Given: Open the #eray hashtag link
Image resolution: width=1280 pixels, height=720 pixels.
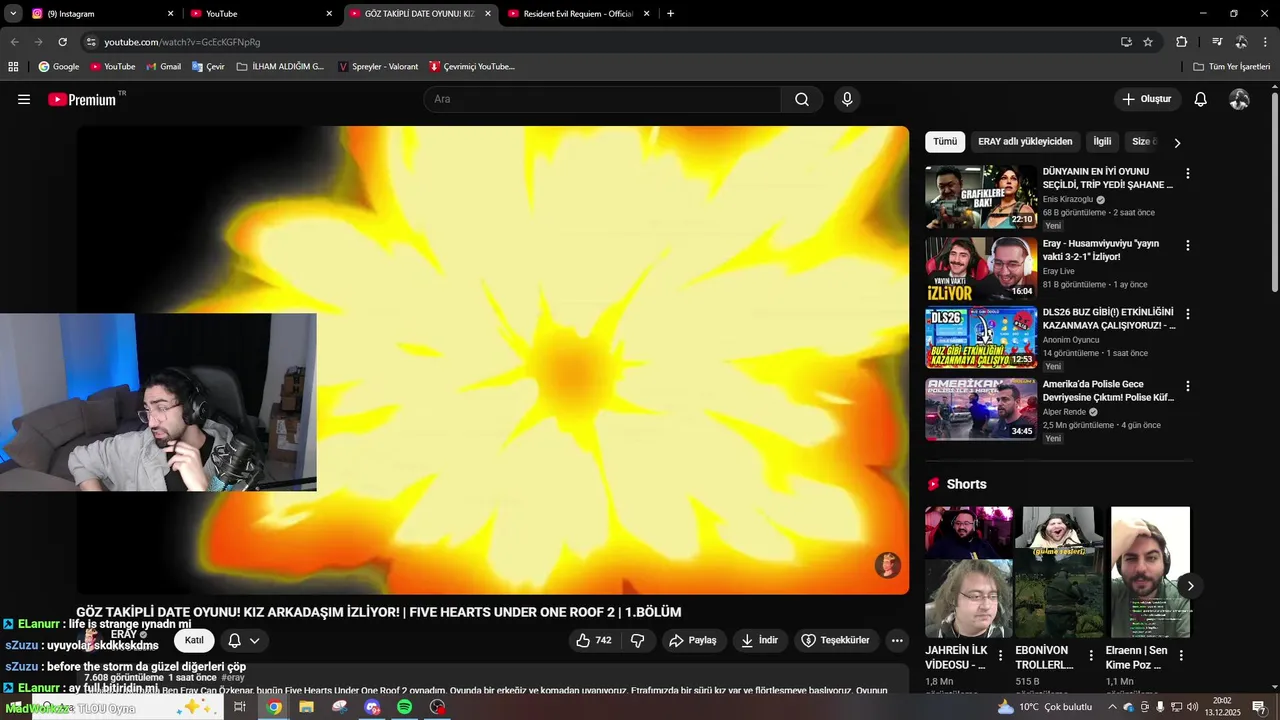Looking at the screenshot, I should [233, 678].
